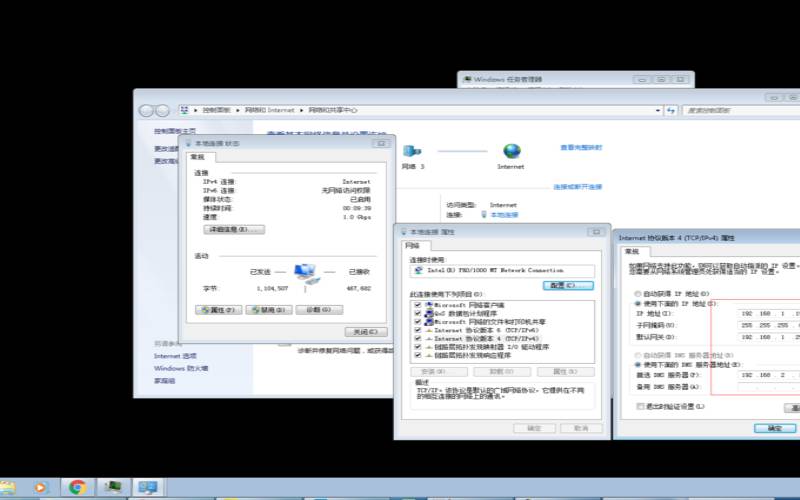Click the 备用 DNS 服务器 input field

tap(769, 387)
